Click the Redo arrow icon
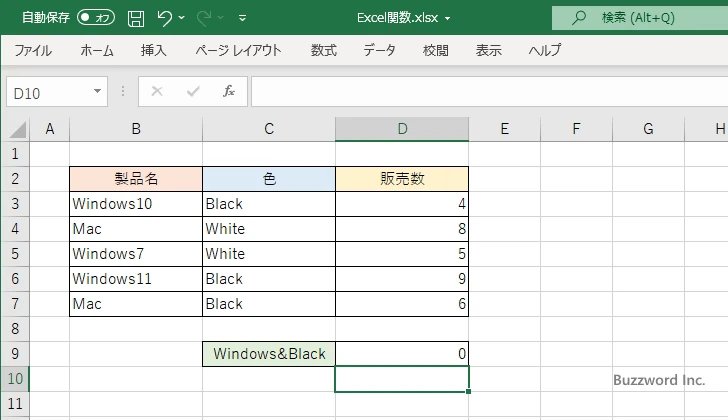This screenshot has width=728, height=420. coord(204,18)
